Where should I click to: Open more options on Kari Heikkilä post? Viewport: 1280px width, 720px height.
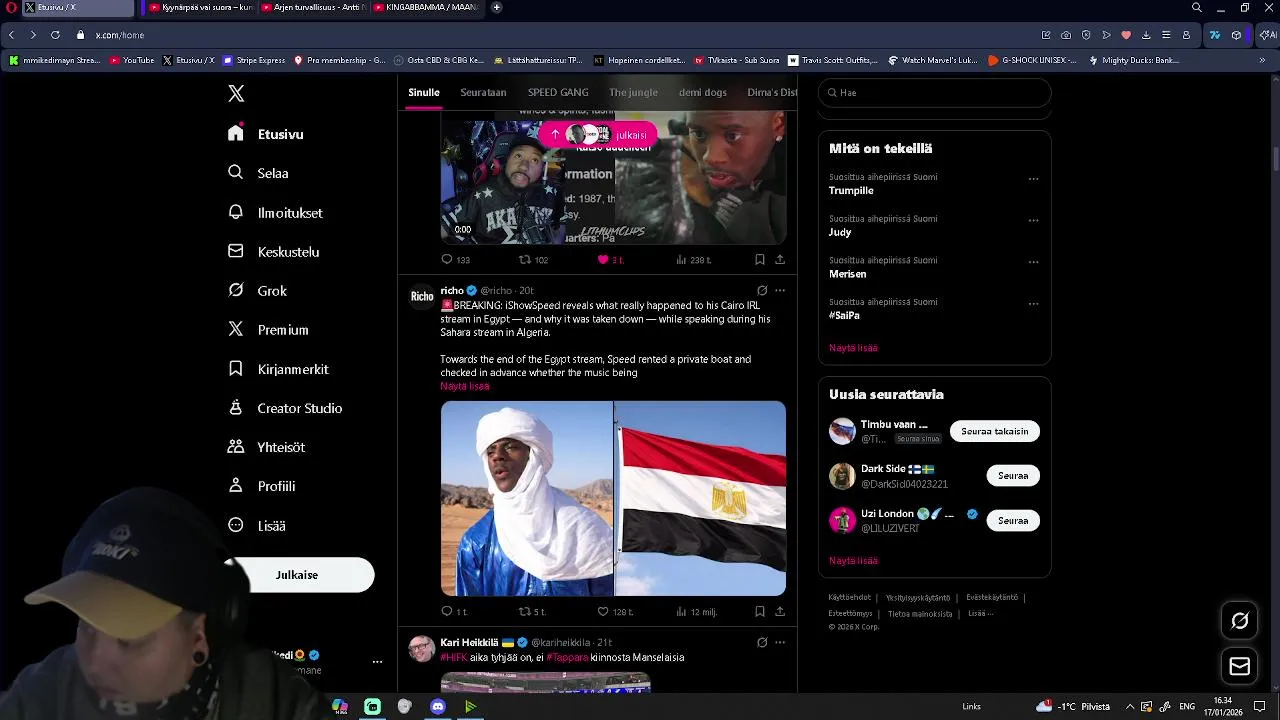pyautogui.click(x=780, y=642)
